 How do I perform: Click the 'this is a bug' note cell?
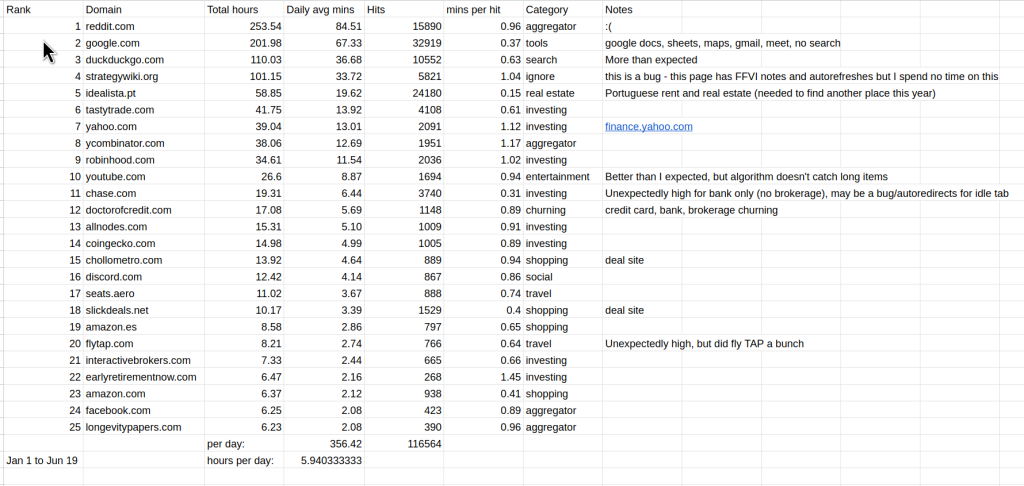pos(801,76)
